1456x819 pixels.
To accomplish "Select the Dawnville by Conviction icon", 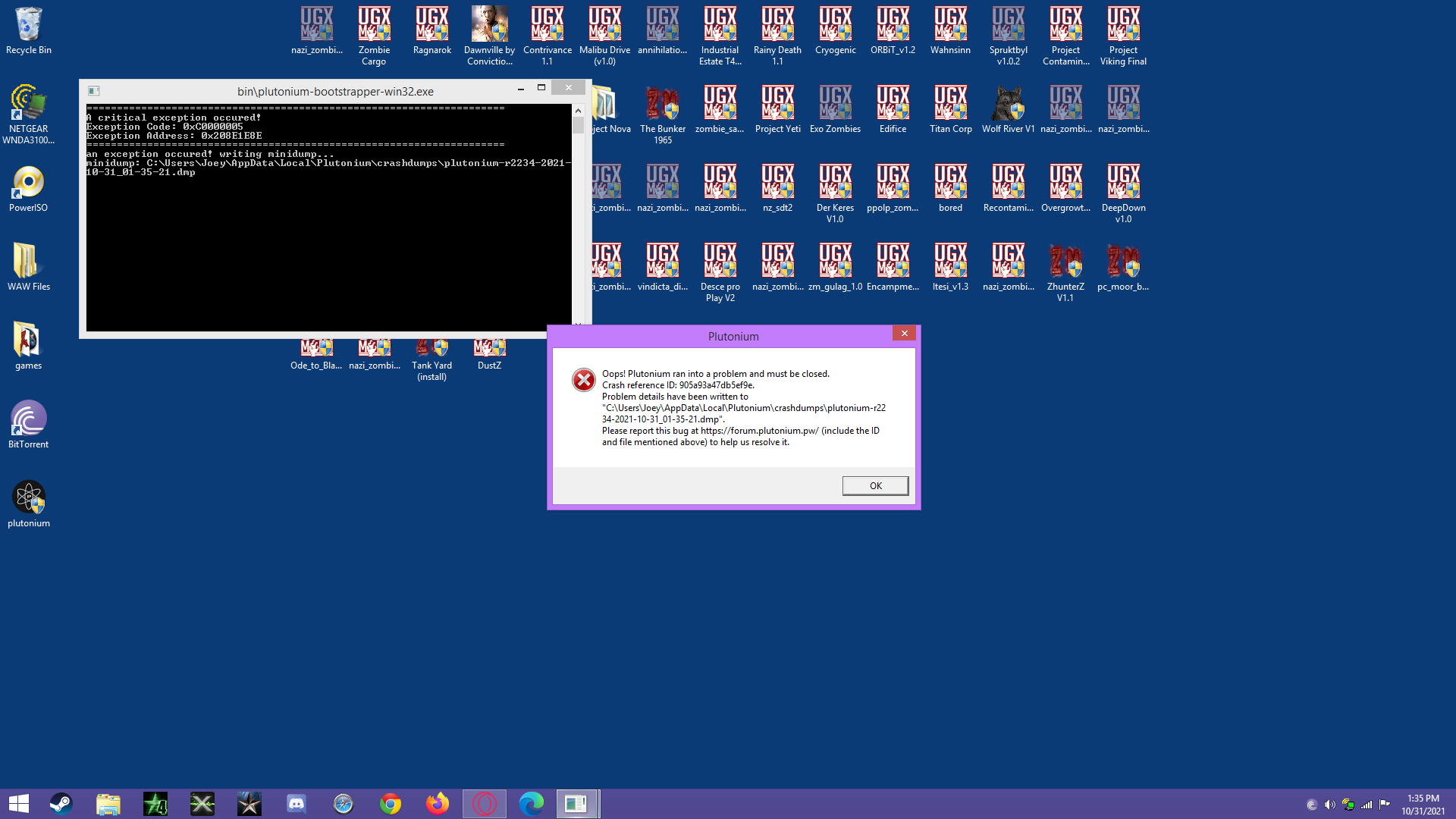I will (x=490, y=36).
